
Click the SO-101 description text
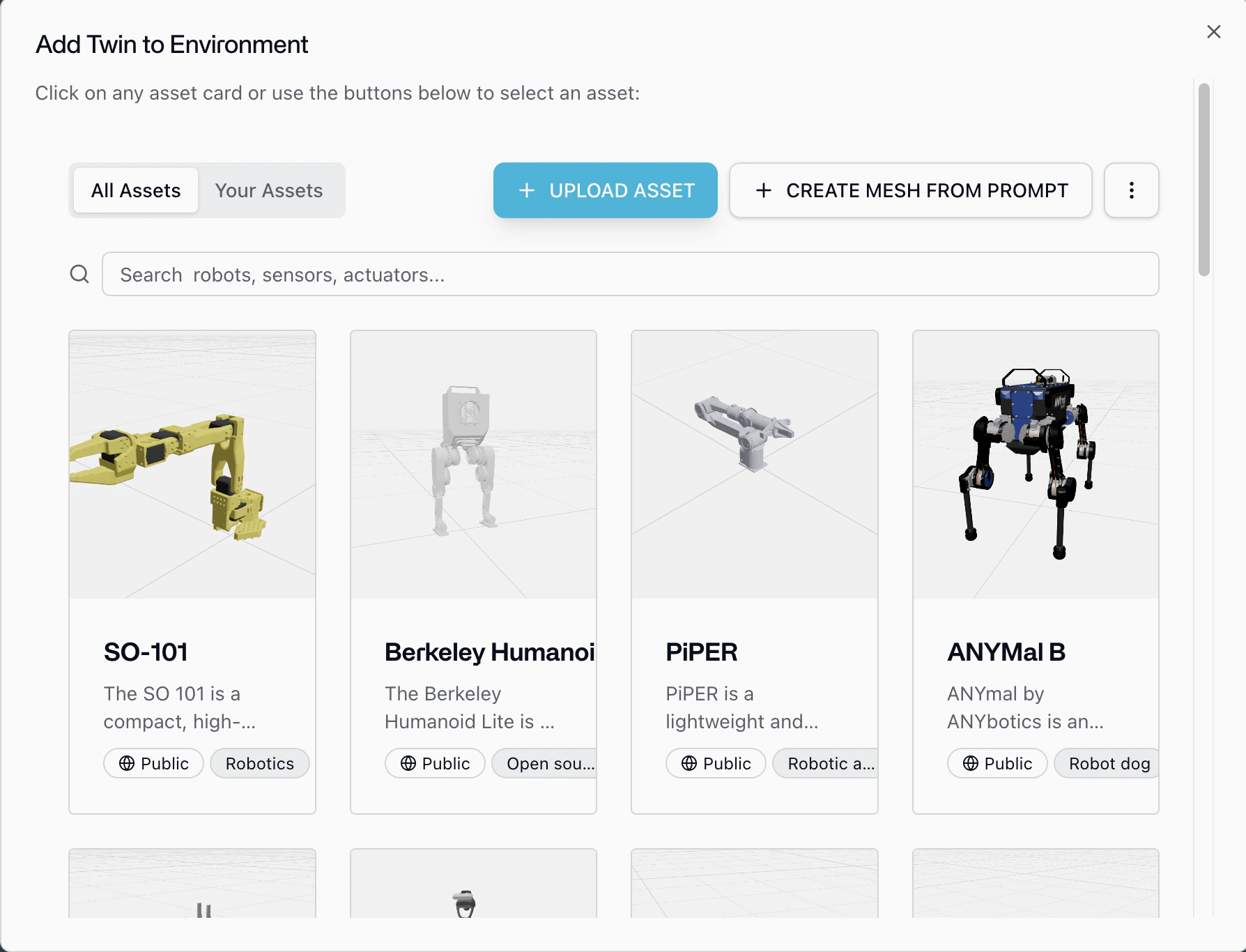click(x=179, y=707)
